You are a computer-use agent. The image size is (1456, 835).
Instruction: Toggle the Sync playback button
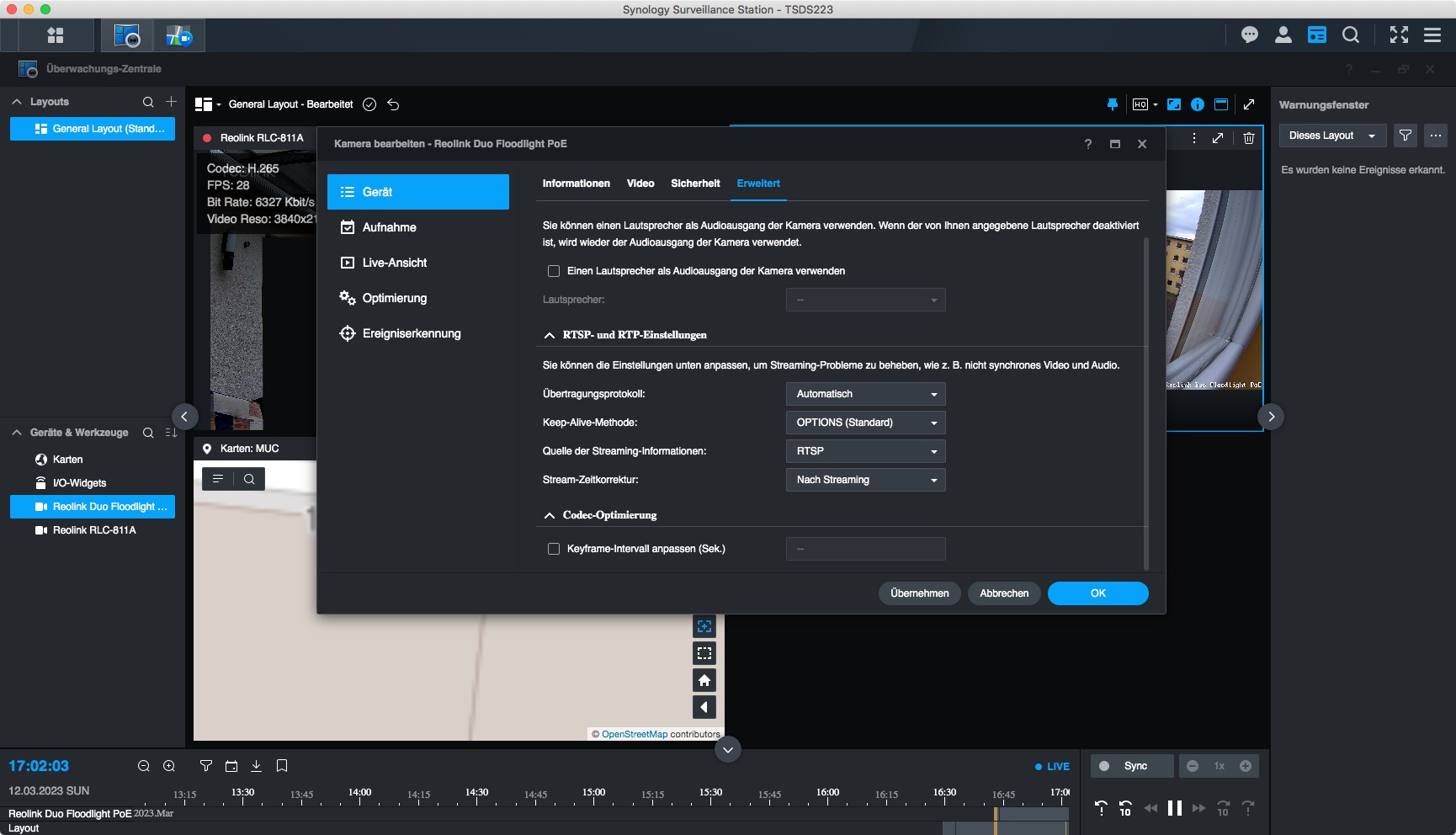(x=1131, y=766)
